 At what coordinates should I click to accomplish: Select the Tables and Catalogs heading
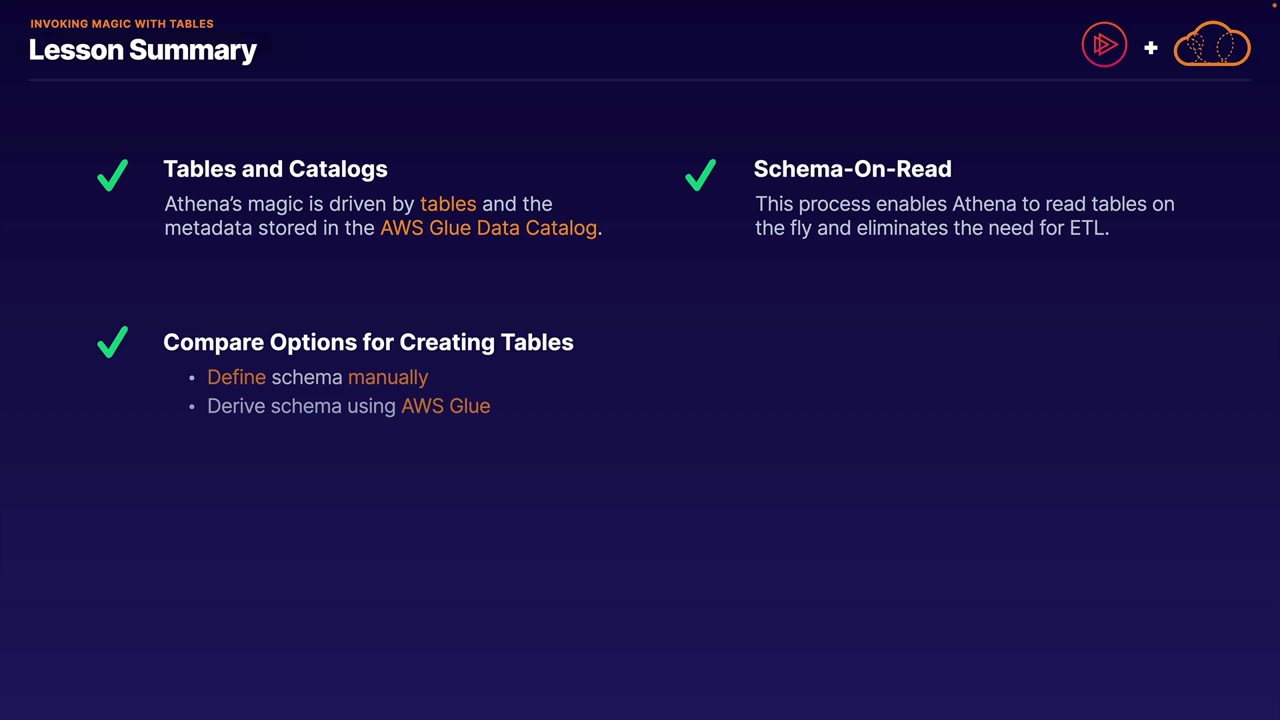(x=275, y=169)
